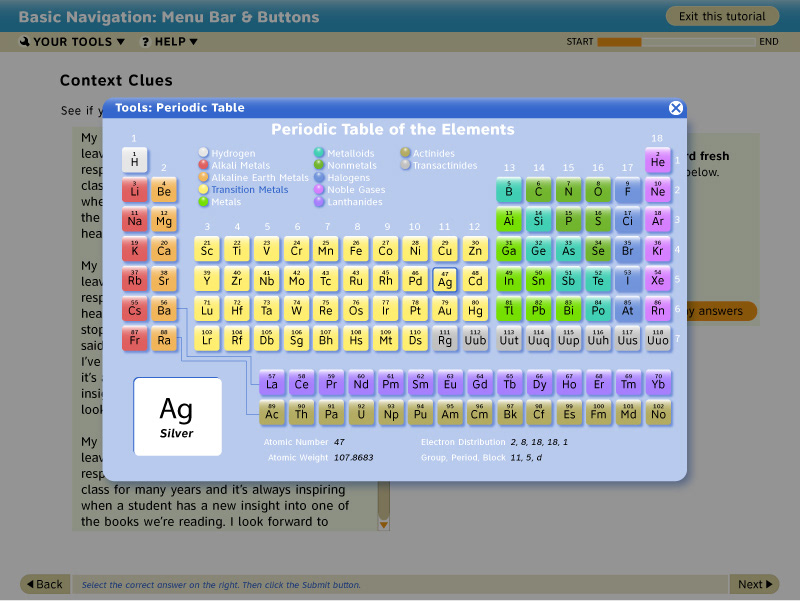Toggle the Metals legend category
The image size is (800, 601).
(220, 202)
